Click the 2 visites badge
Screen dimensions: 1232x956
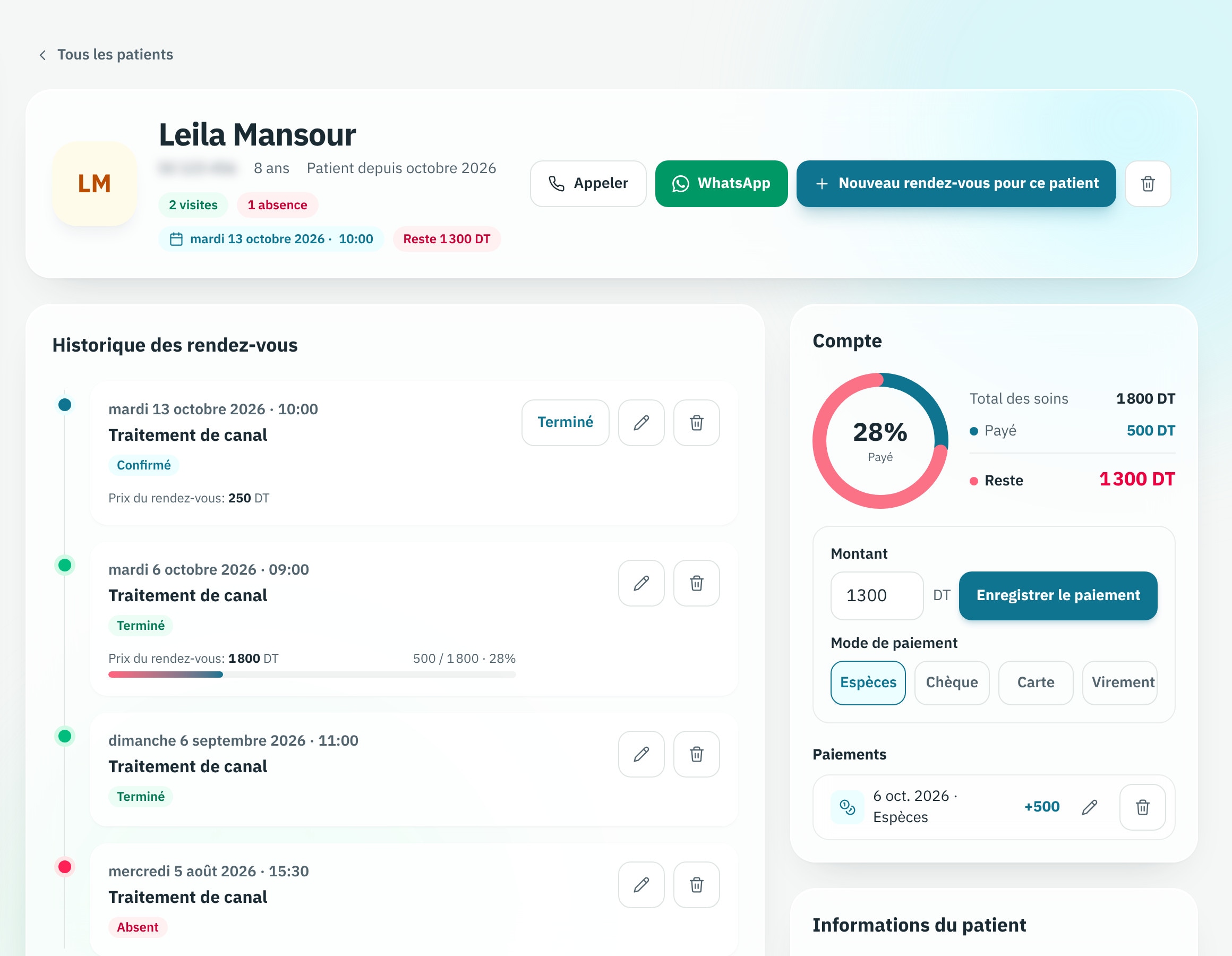pos(193,205)
